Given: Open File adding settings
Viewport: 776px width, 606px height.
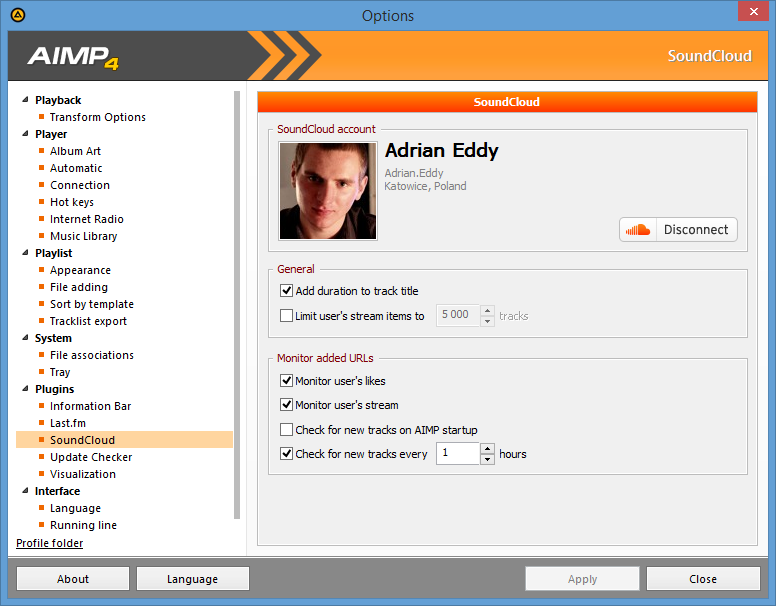Looking at the screenshot, I should point(79,287).
